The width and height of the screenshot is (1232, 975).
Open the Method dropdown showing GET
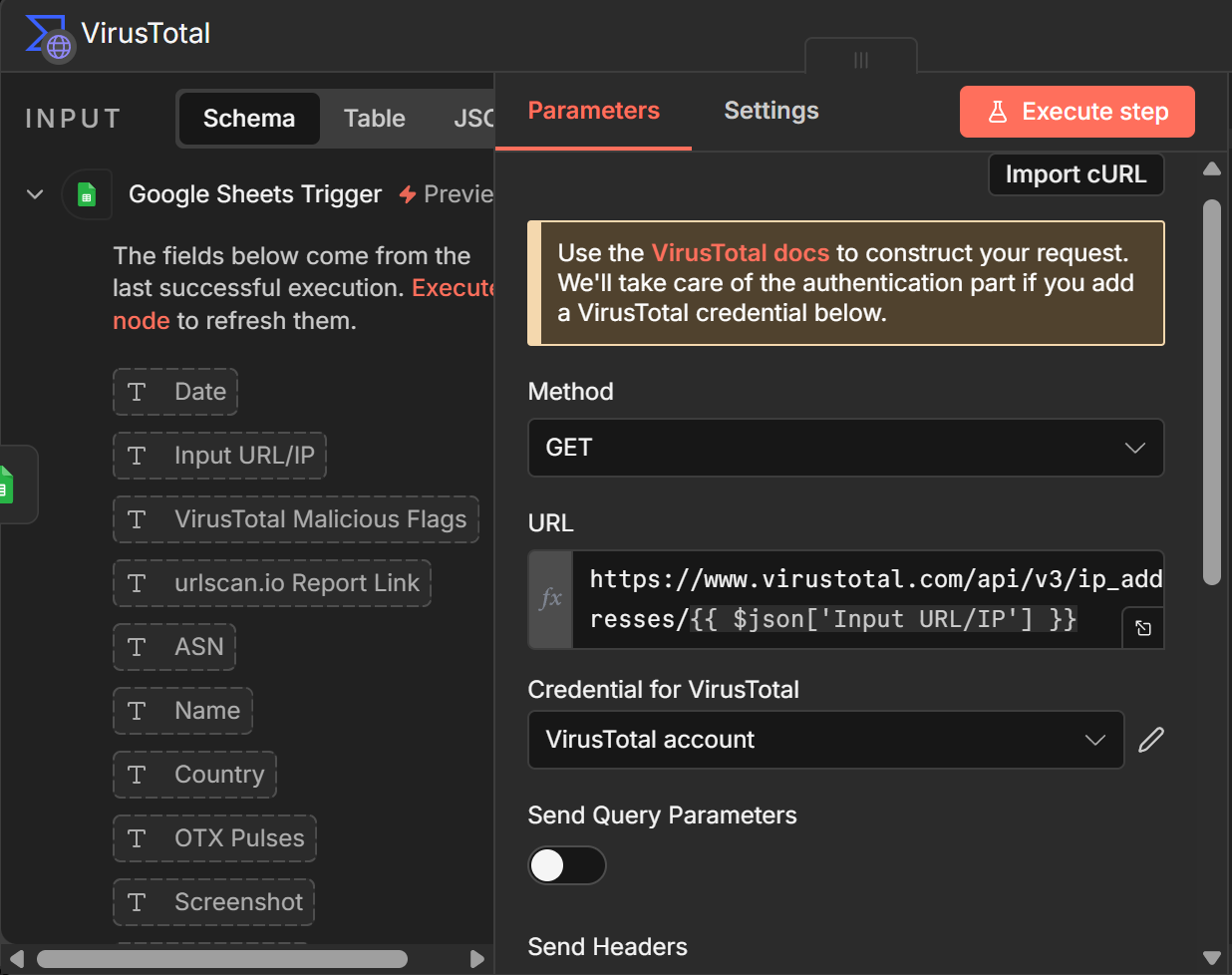tap(845, 448)
